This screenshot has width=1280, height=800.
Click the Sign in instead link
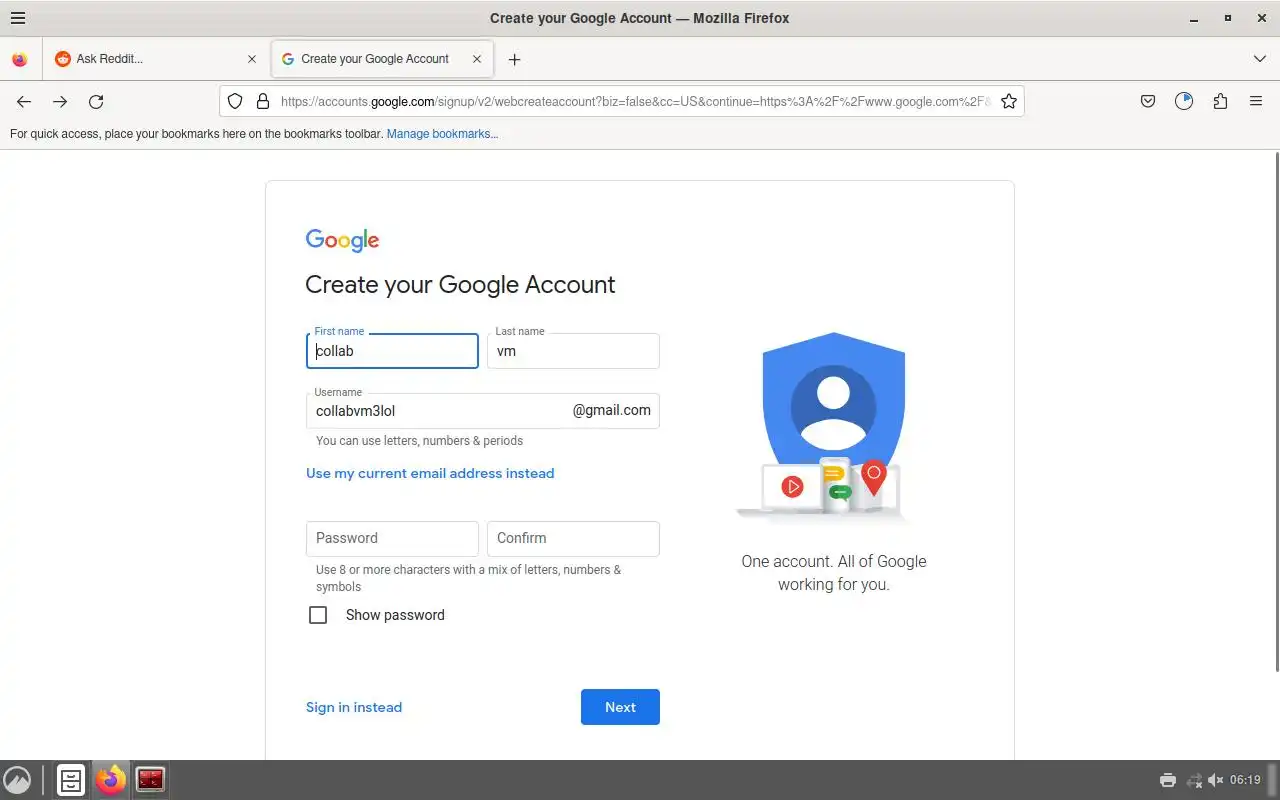pos(354,707)
